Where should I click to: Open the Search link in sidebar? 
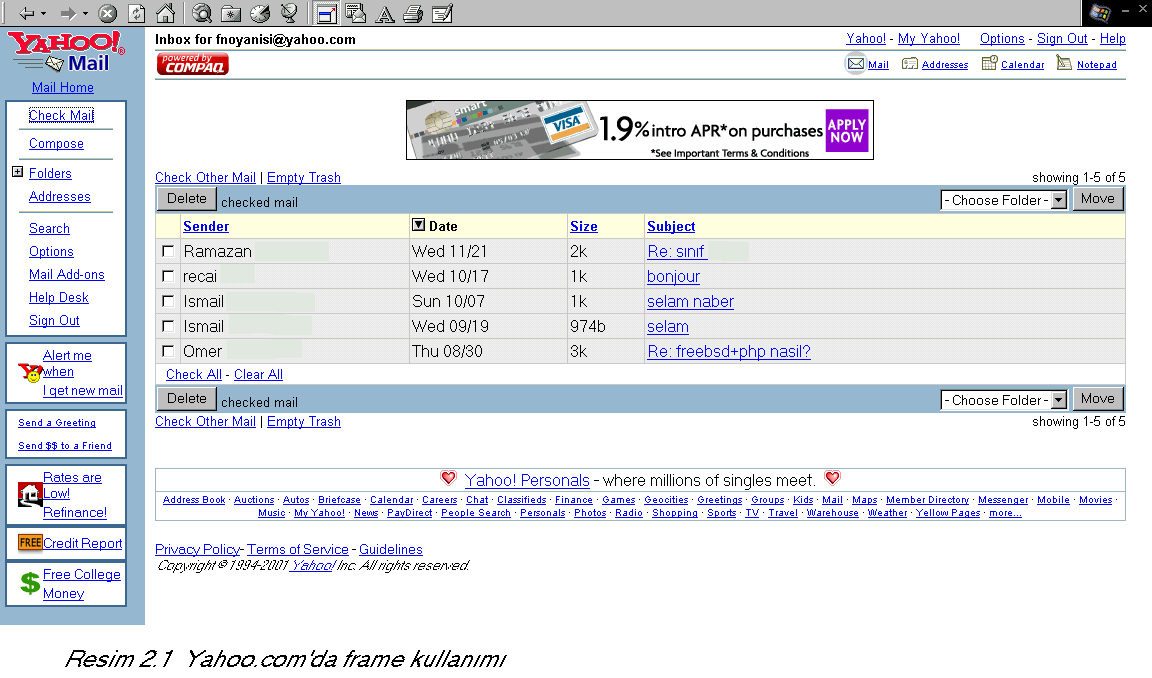click(x=49, y=228)
